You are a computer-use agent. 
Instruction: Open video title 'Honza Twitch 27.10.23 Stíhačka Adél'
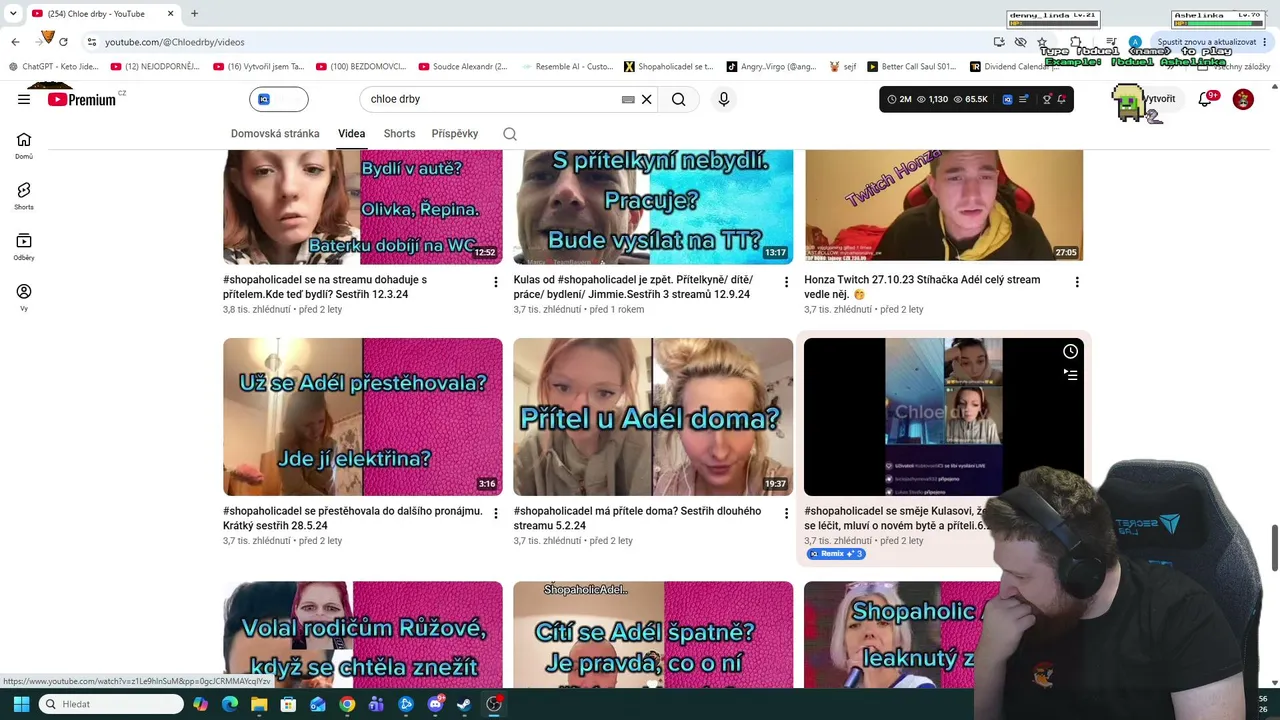[x=922, y=287]
